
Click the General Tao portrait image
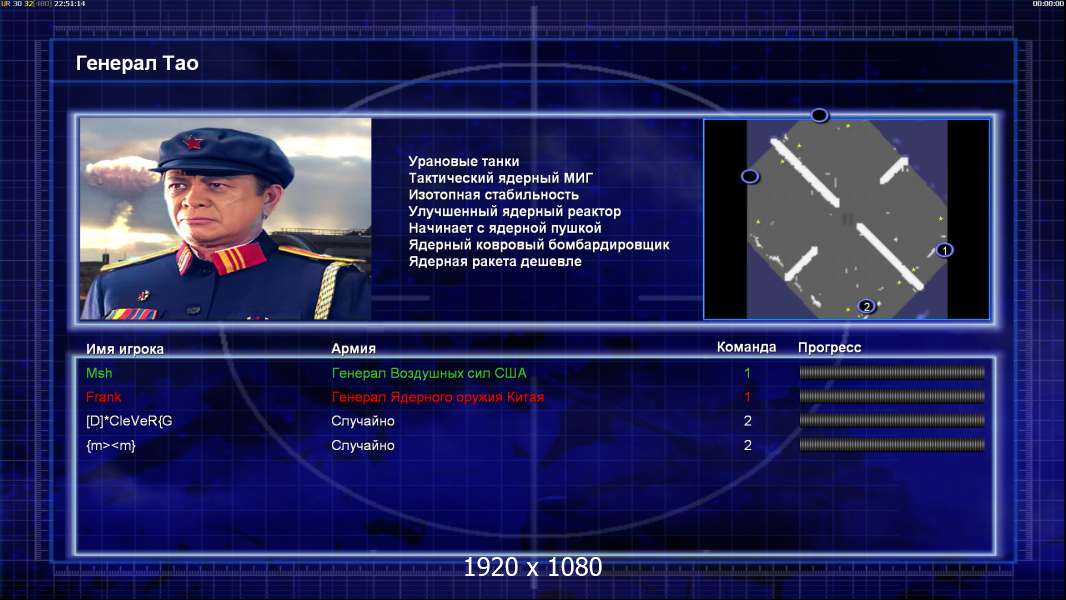click(x=226, y=219)
